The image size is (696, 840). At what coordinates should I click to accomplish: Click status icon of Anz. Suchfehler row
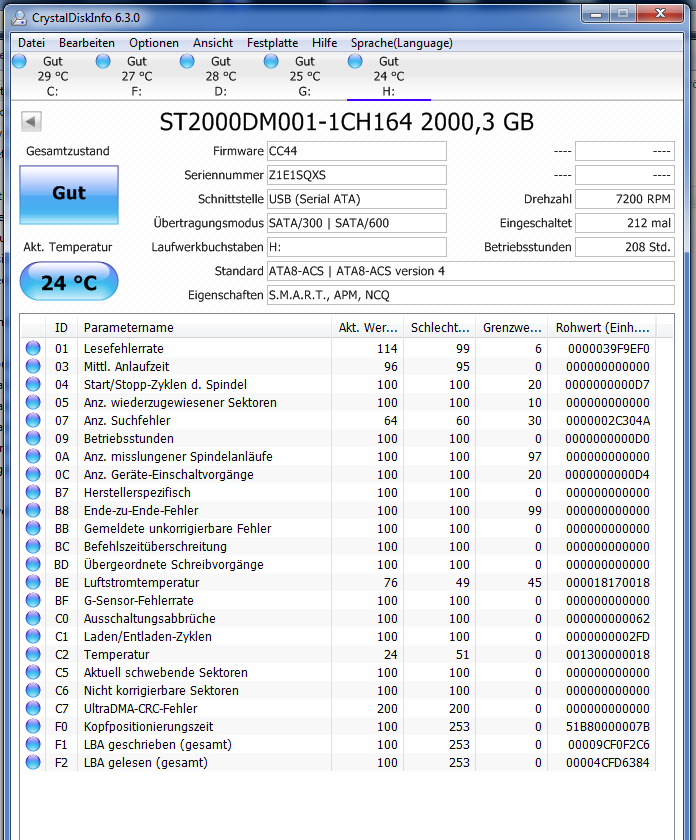33,421
